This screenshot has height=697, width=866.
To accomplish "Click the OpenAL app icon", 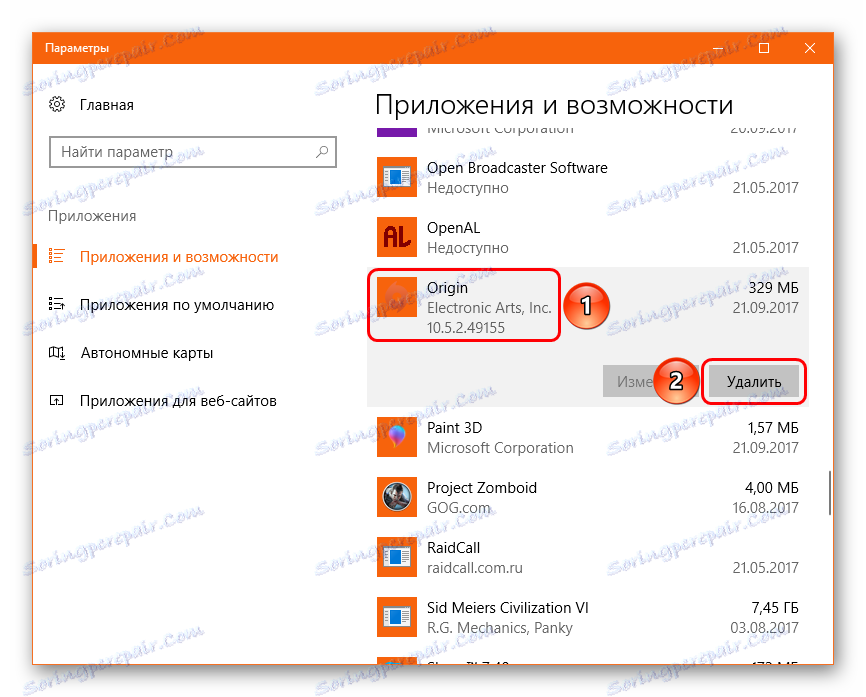I will tap(397, 237).
